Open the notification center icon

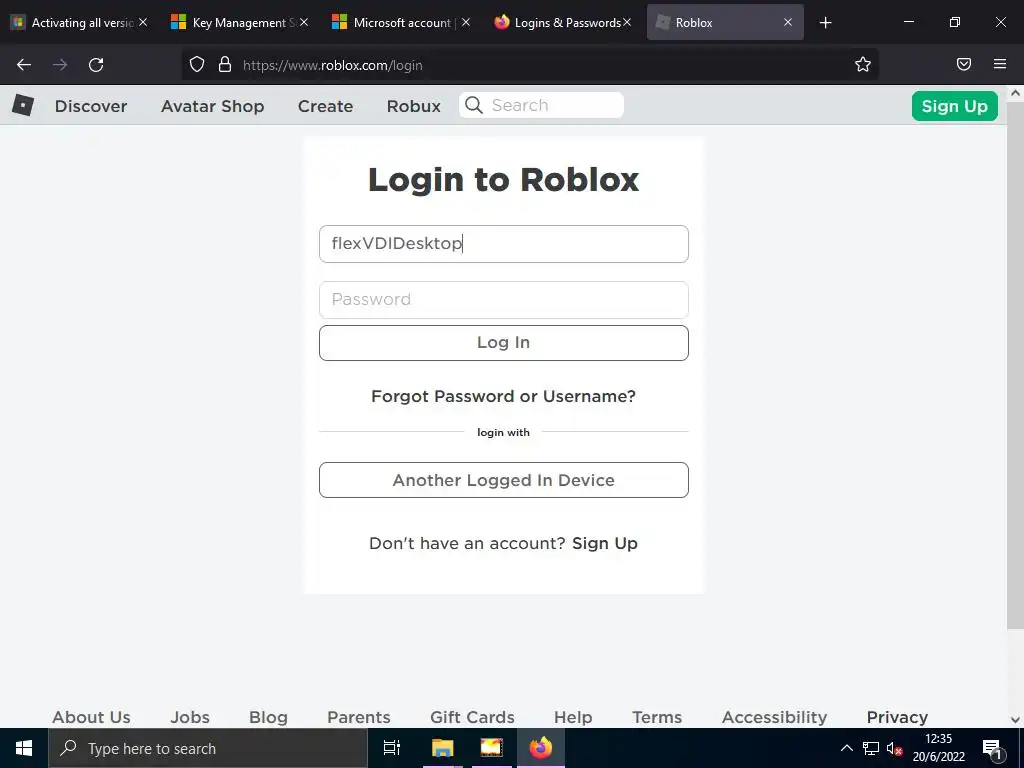coord(992,748)
